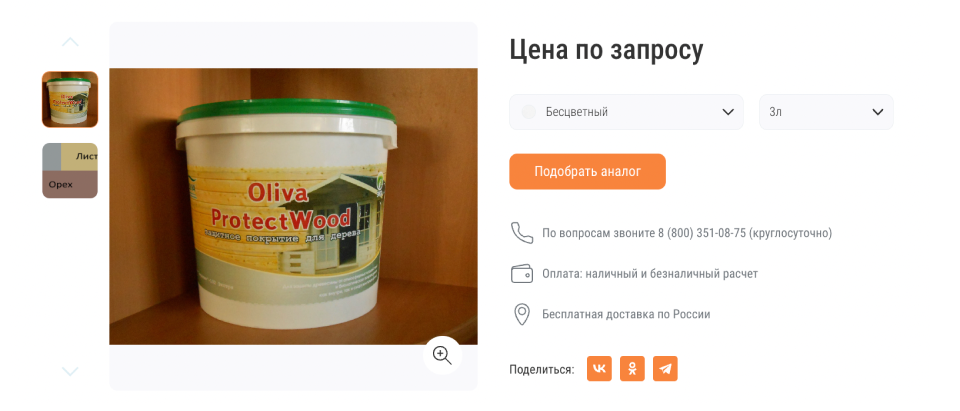Select the bucket photo thumbnail
The width and height of the screenshot is (960, 411).
(70, 99)
